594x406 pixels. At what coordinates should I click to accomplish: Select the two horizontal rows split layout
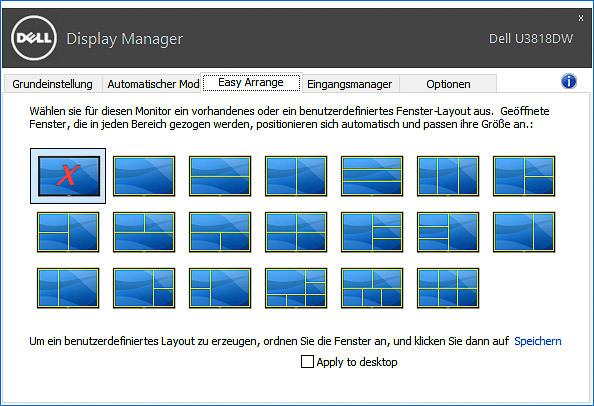[220, 176]
